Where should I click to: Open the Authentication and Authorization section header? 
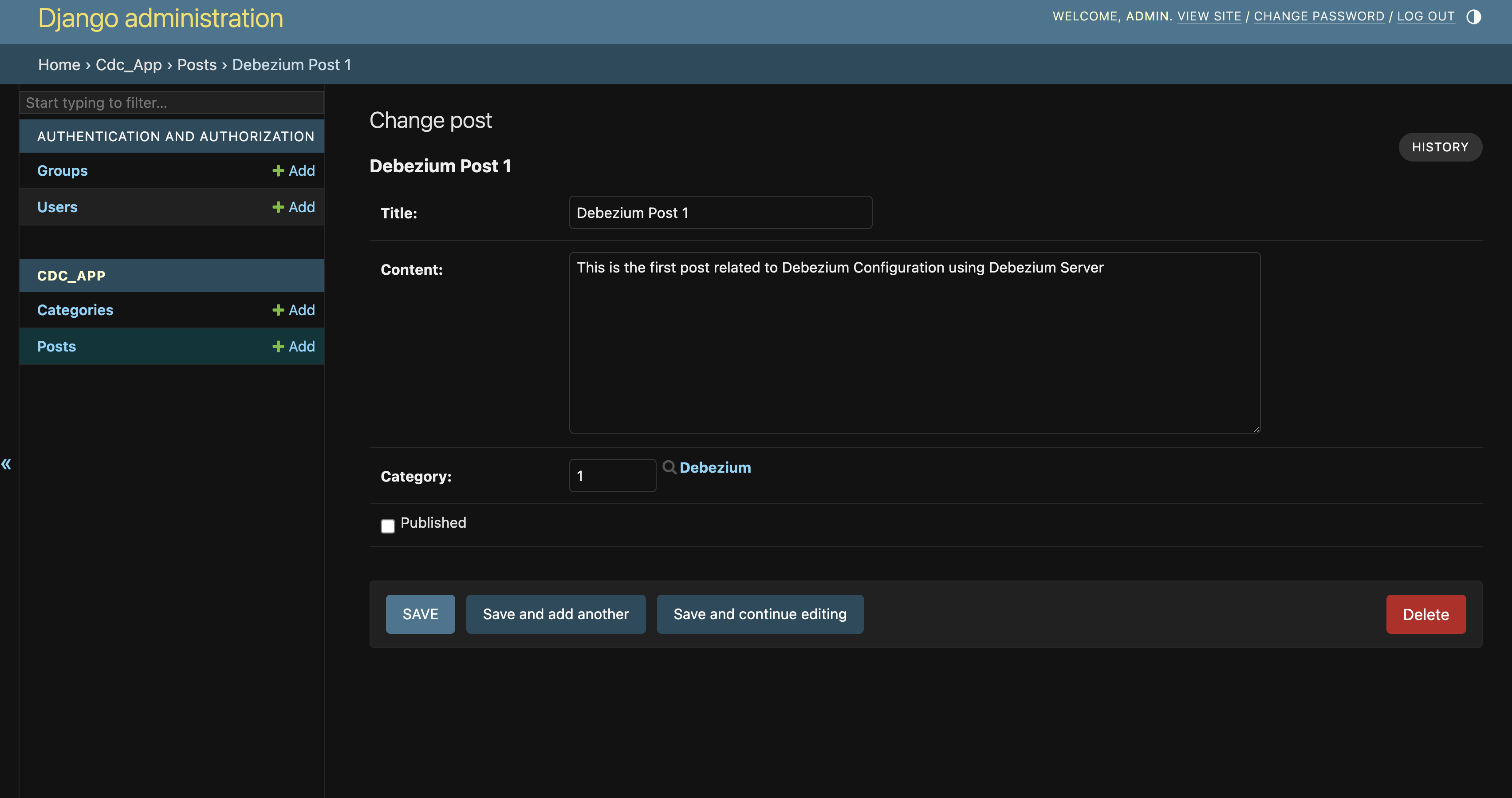pyautogui.click(x=176, y=136)
